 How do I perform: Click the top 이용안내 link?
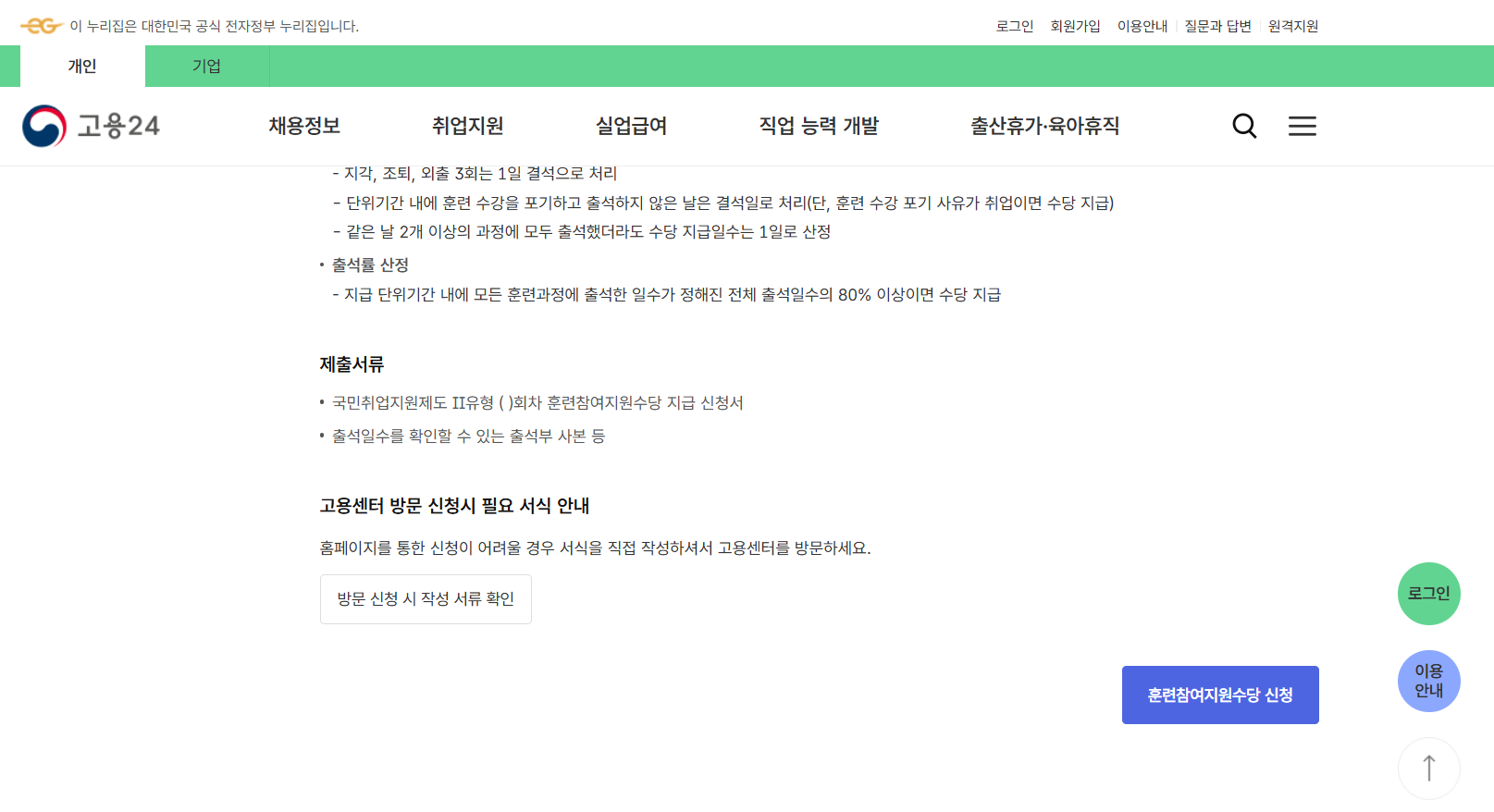(1142, 26)
